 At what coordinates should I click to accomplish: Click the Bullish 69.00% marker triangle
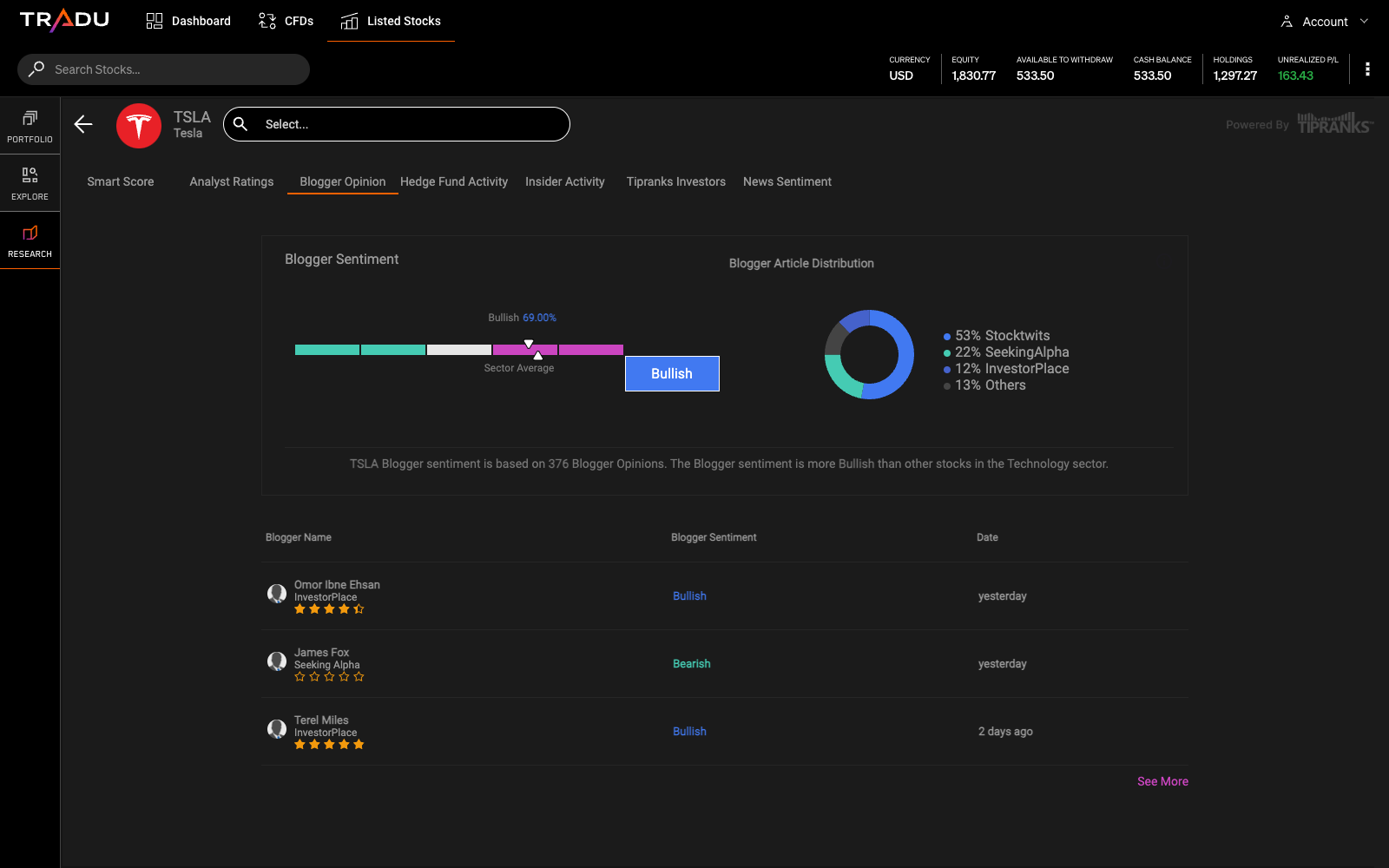click(529, 344)
